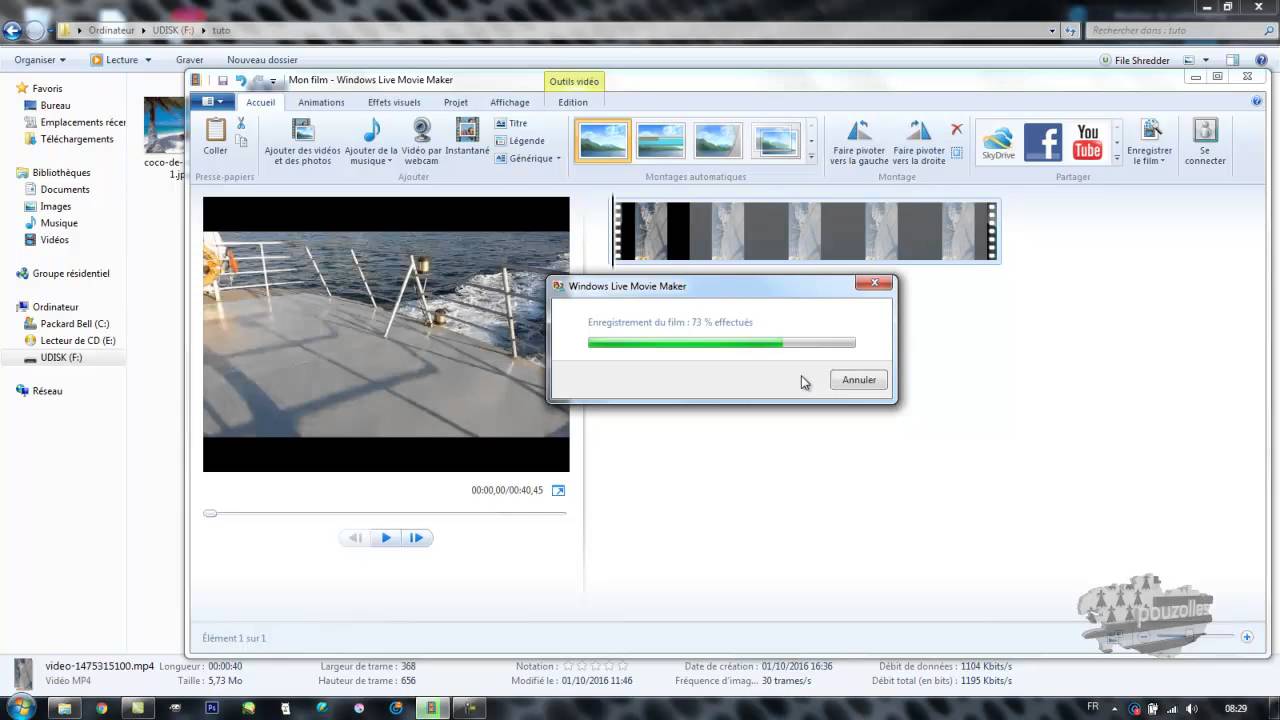Screen dimensions: 1280x720
Task: Share the movie on YouTube
Action: [x=1088, y=142]
